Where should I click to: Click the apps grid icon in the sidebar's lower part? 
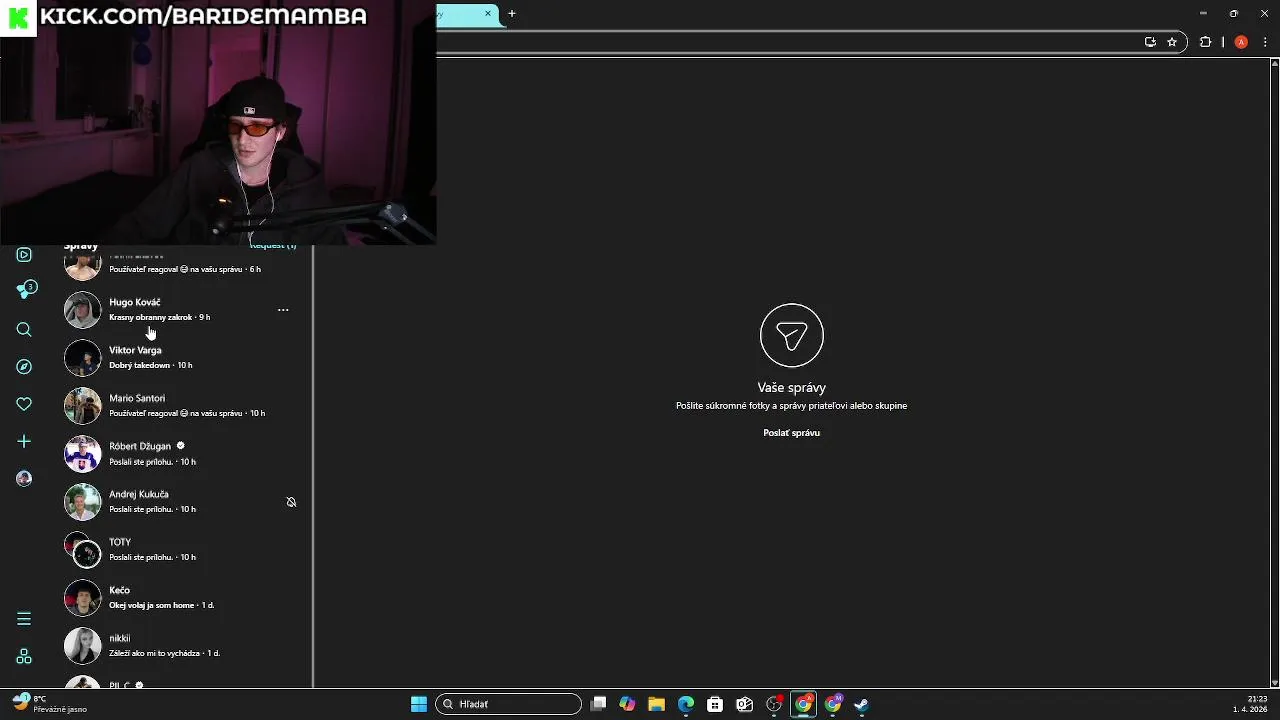(x=24, y=657)
